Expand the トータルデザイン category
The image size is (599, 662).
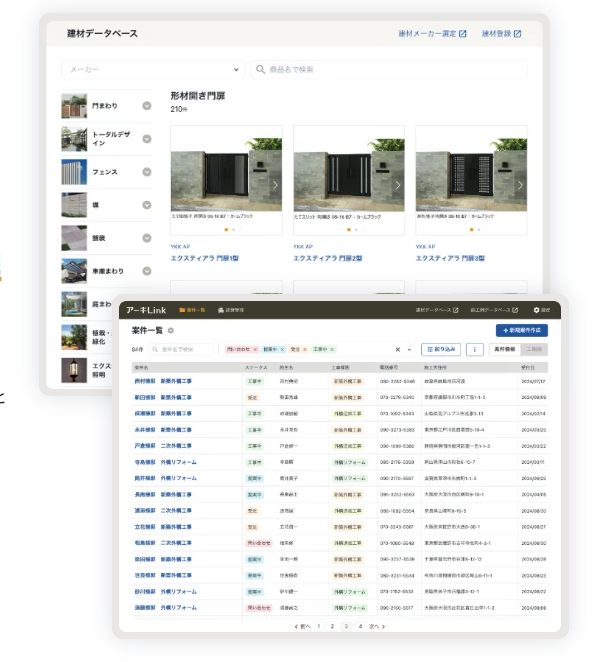pos(146,139)
